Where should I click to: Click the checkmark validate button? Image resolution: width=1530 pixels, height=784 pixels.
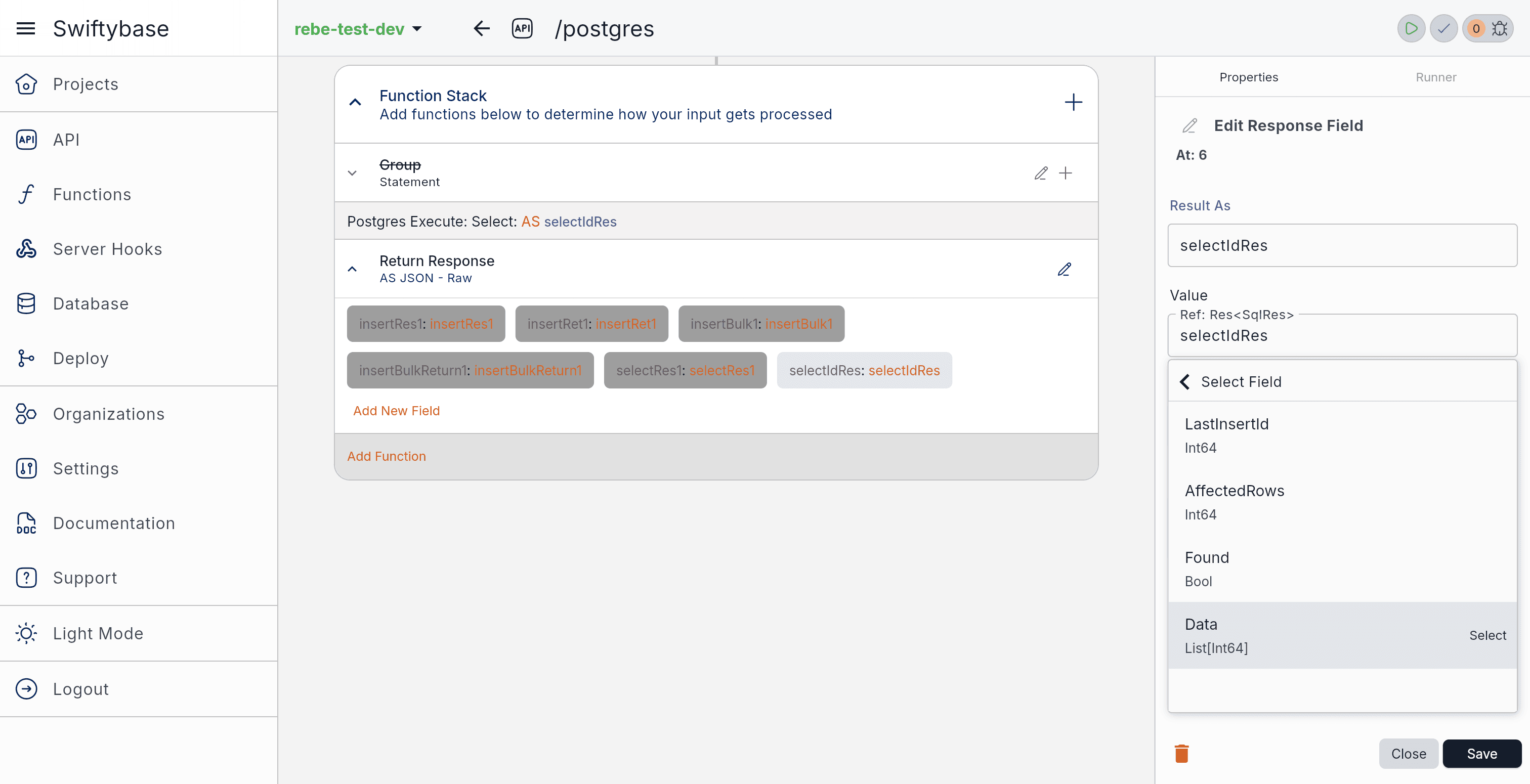[x=1444, y=28]
